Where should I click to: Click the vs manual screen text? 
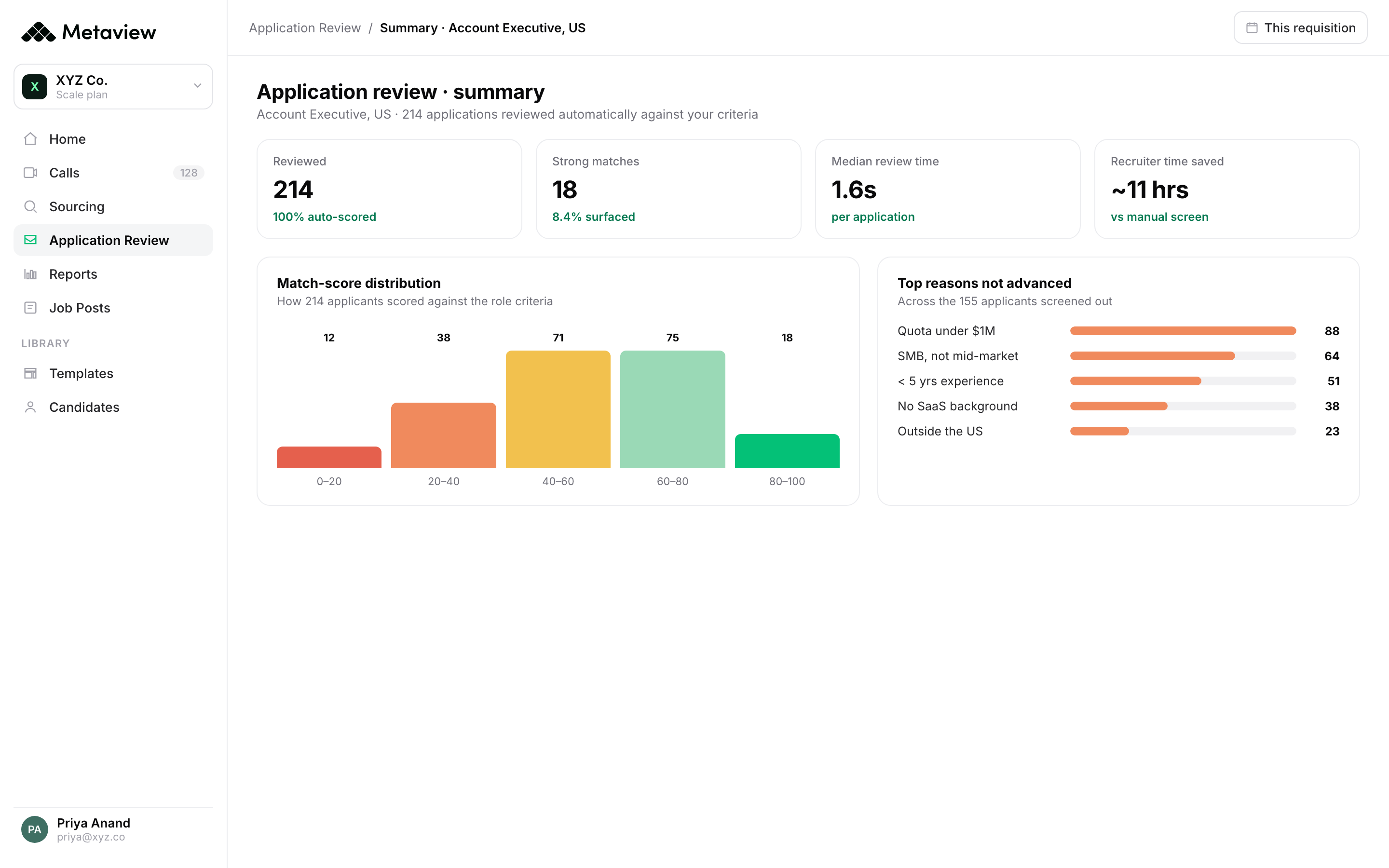pyautogui.click(x=1159, y=217)
